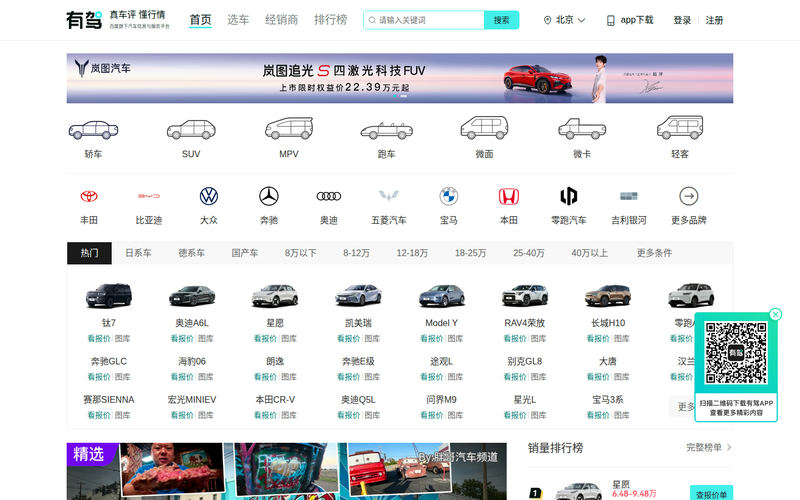Open the 大众 Volkswagen brand logo
This screenshot has width=800, height=500.
(209, 196)
